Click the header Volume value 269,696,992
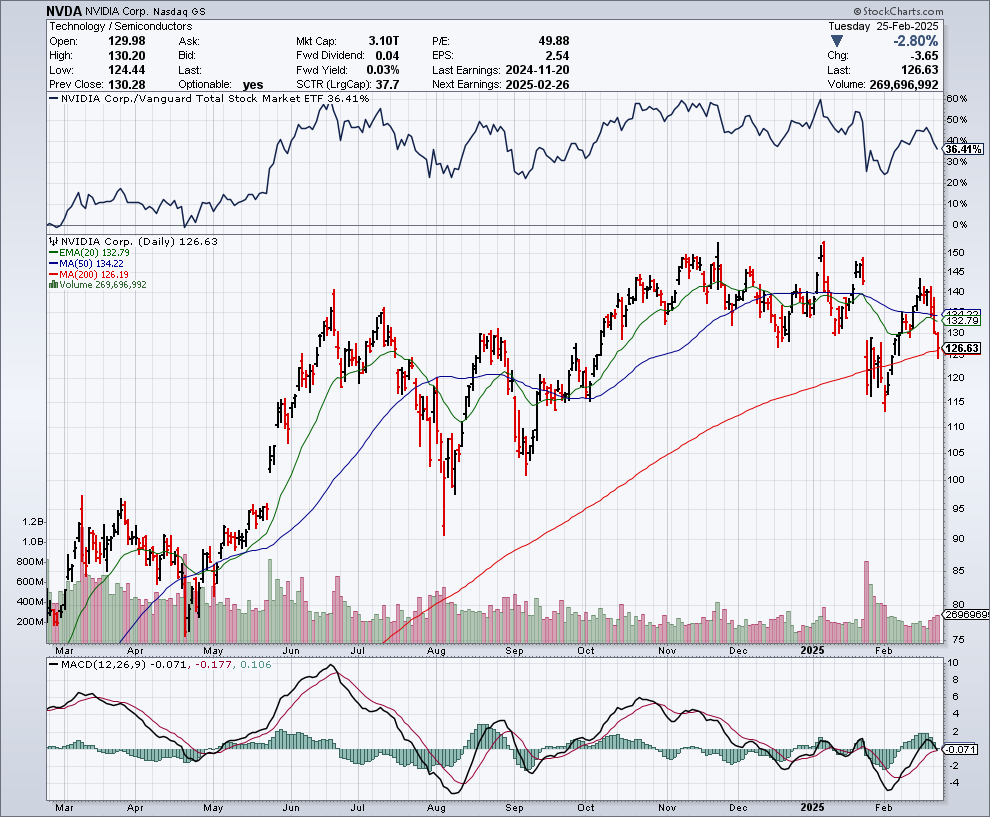990x817 pixels. pyautogui.click(x=904, y=85)
